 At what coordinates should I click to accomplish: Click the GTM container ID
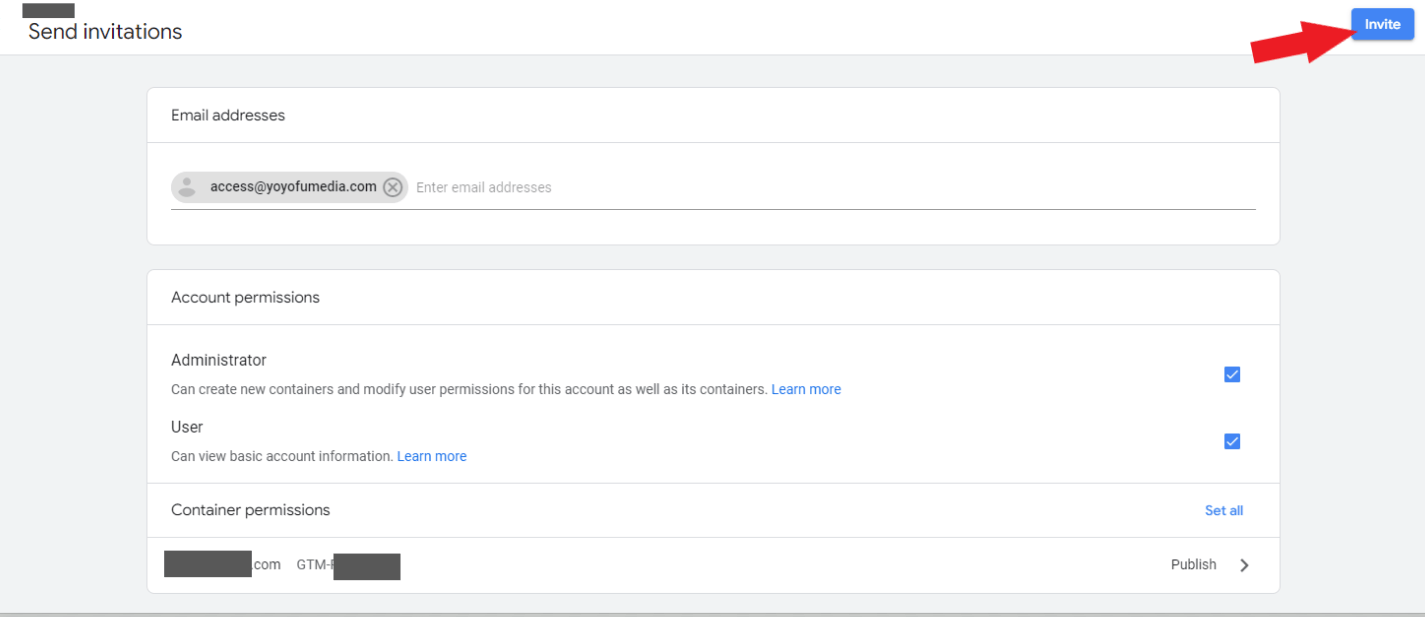click(348, 565)
